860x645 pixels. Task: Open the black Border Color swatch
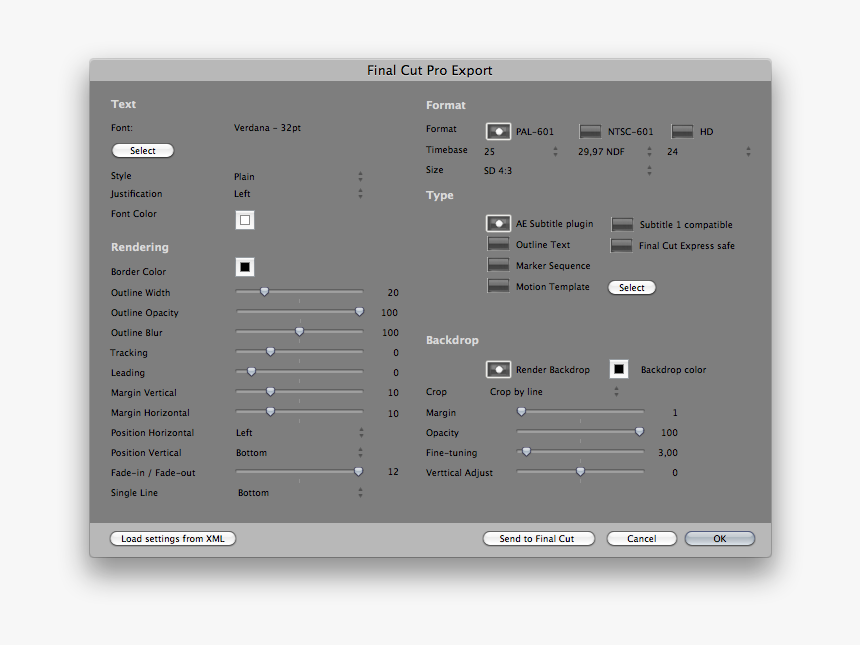[245, 267]
